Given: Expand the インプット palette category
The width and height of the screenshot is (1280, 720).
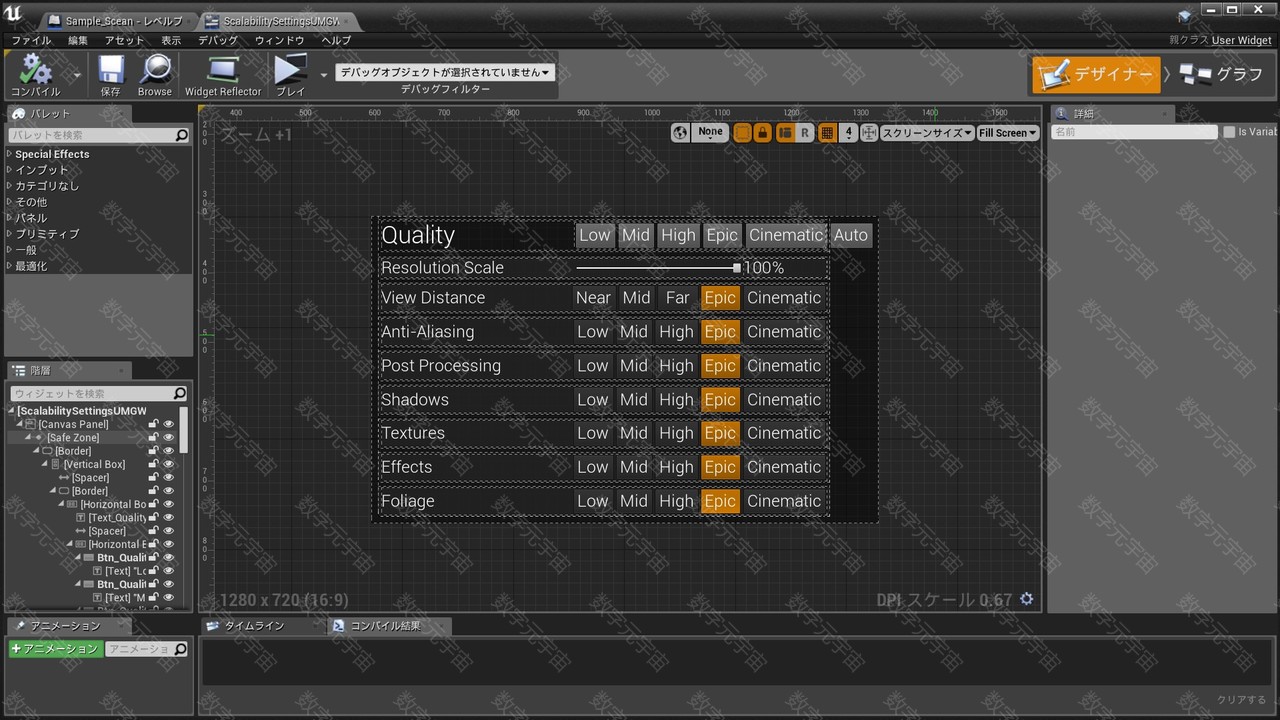Looking at the screenshot, I should (x=9, y=170).
